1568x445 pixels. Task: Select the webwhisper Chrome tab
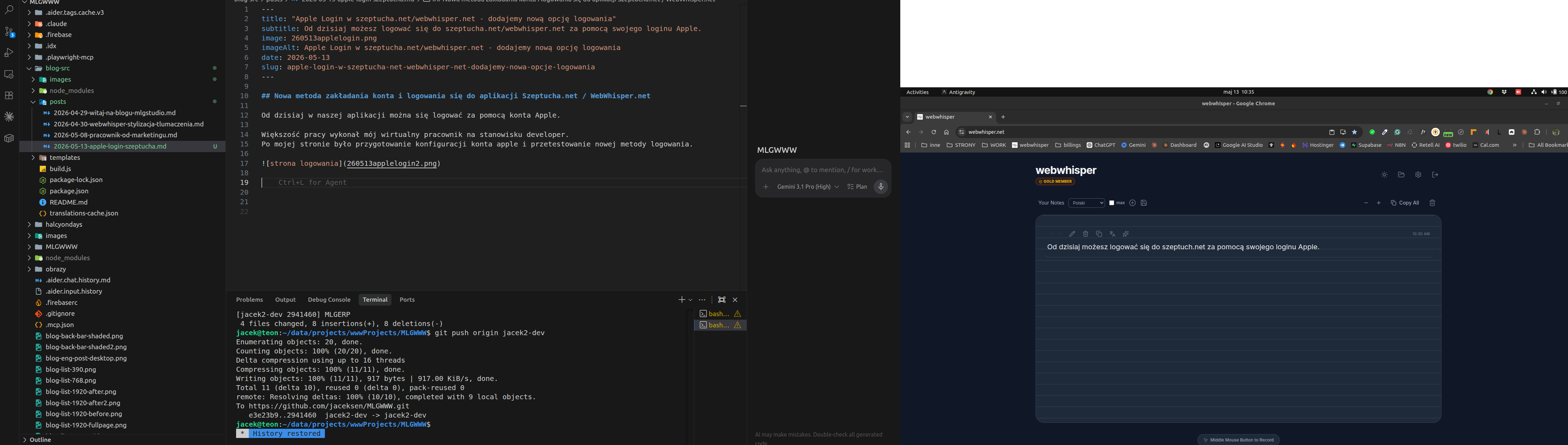tap(955, 117)
